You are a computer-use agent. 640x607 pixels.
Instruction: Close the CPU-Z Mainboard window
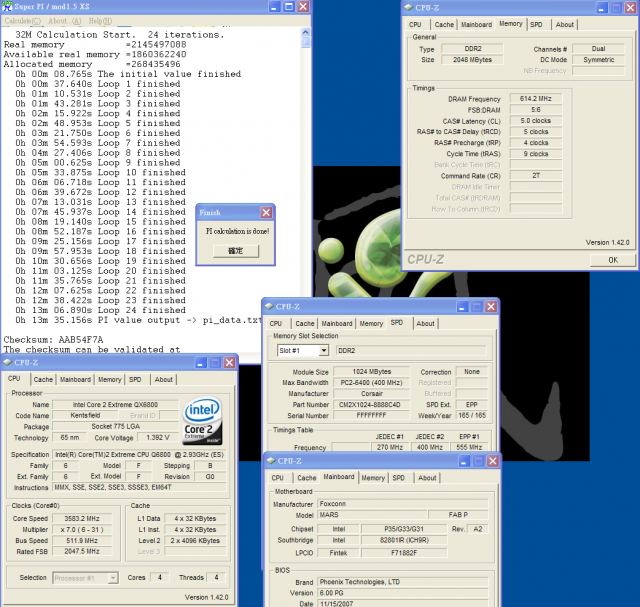[x=493, y=461]
